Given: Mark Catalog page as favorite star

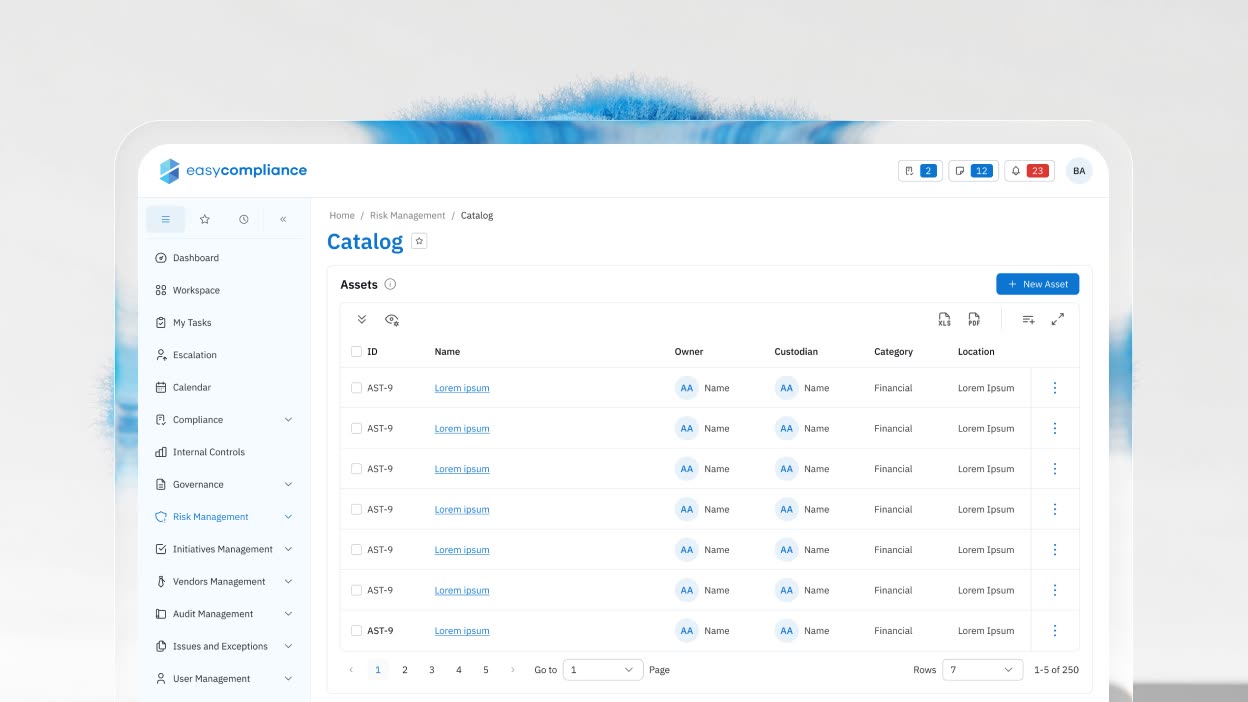Looking at the screenshot, I should [x=419, y=241].
